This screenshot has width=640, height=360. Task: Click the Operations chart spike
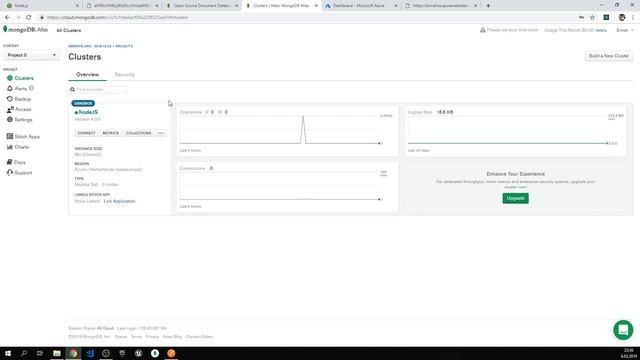coord(303,129)
